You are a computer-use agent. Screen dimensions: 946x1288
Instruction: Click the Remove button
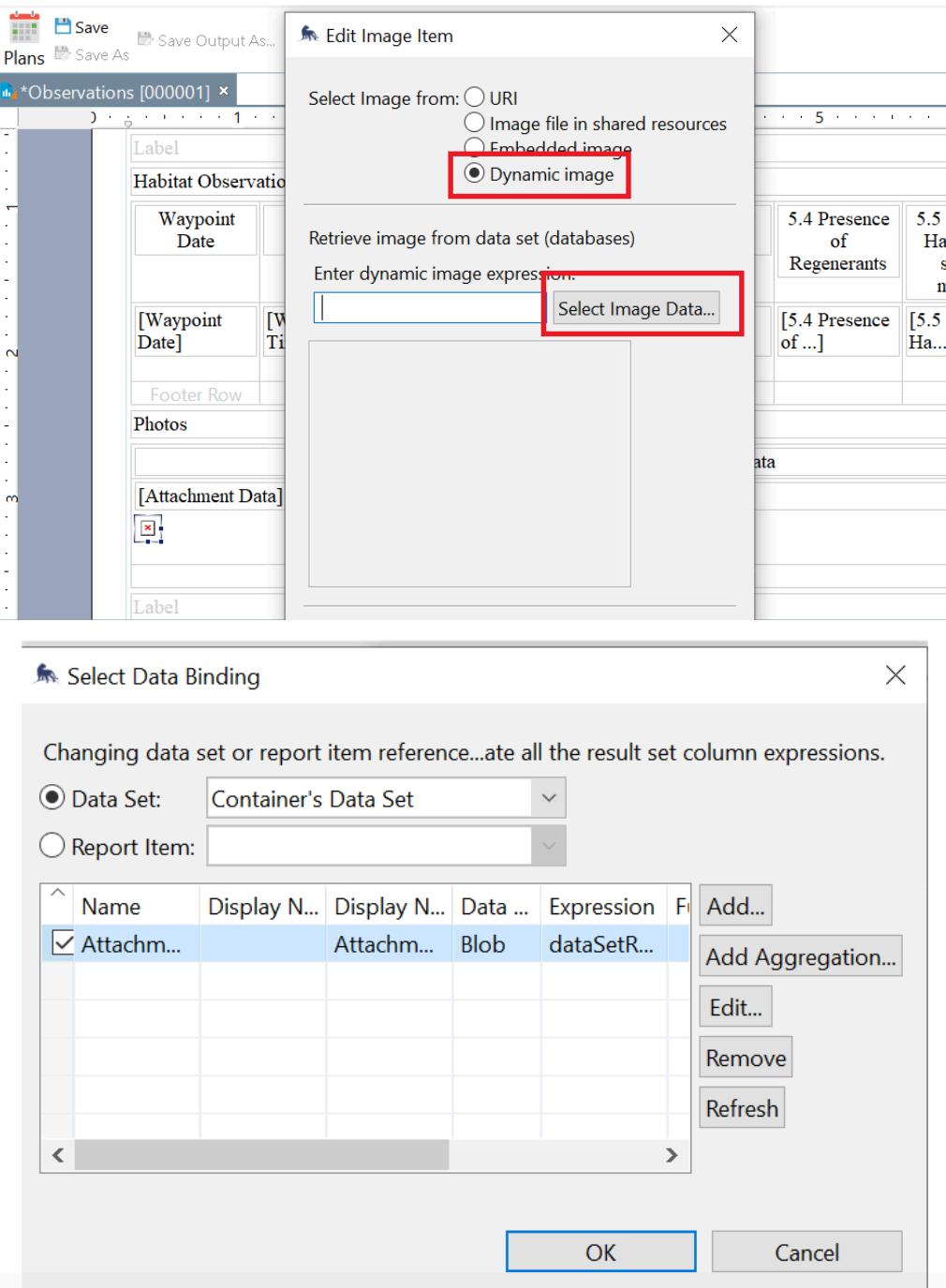(746, 1058)
